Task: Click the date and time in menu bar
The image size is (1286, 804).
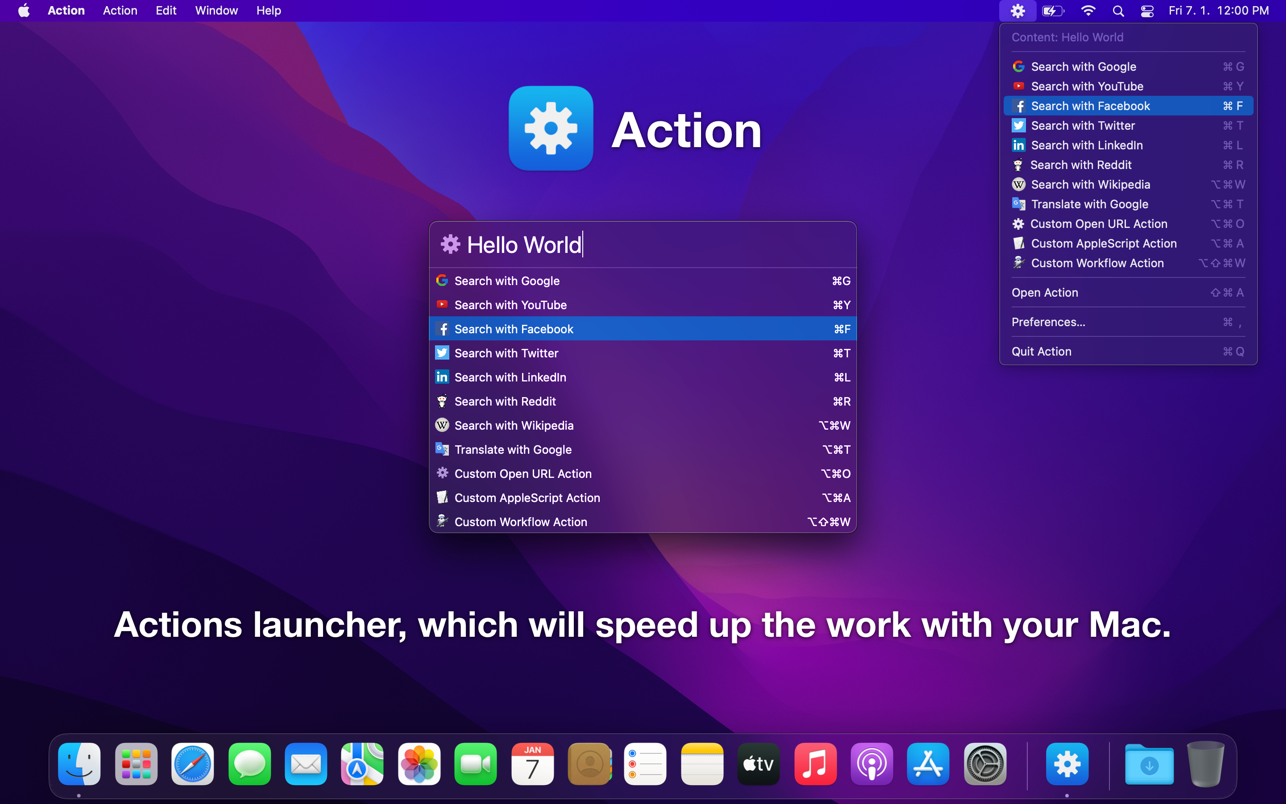Action: pos(1219,11)
